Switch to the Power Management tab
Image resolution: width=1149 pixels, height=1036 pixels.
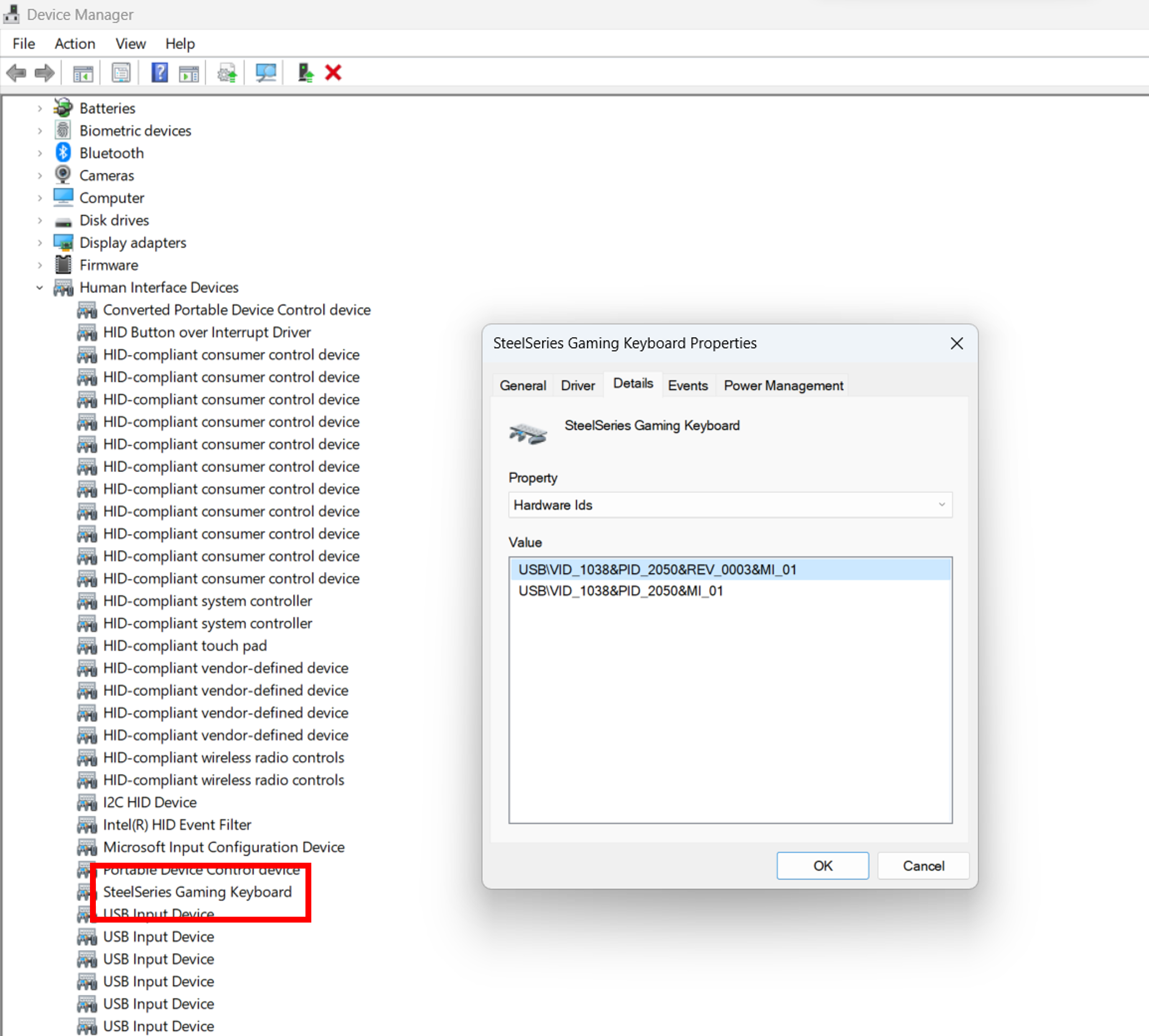click(x=783, y=386)
